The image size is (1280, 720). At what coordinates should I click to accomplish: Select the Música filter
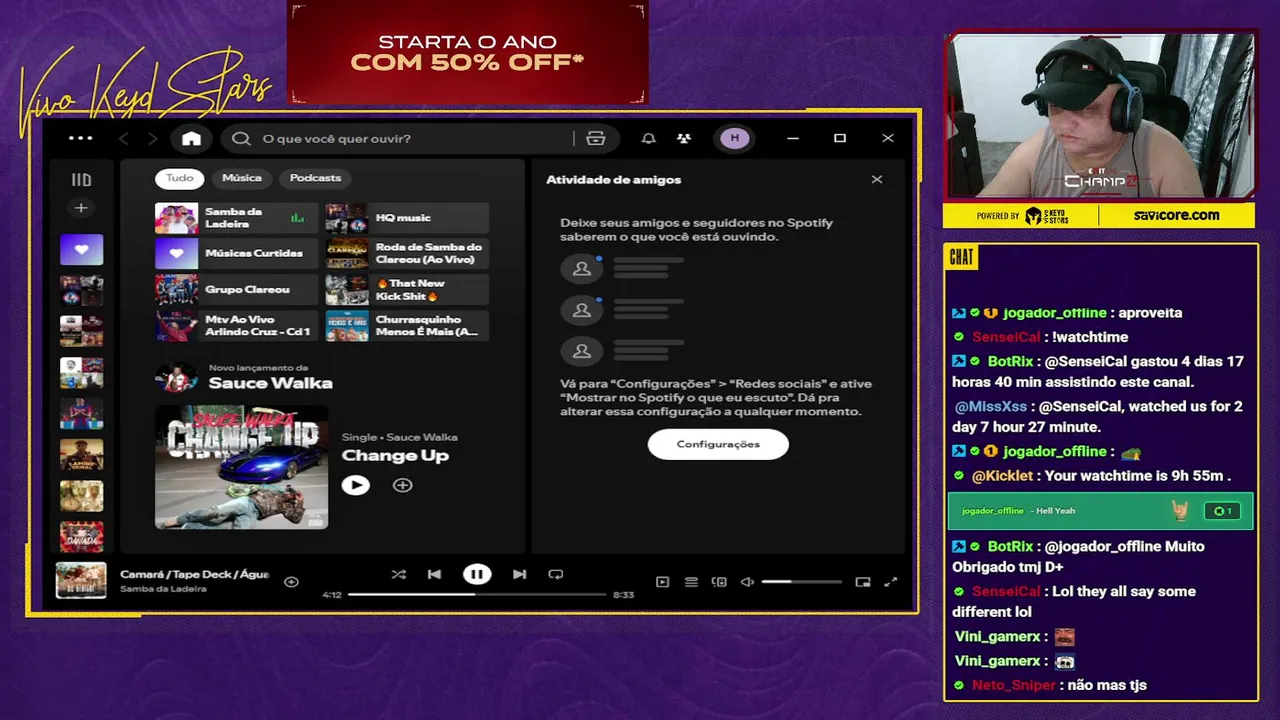242,178
